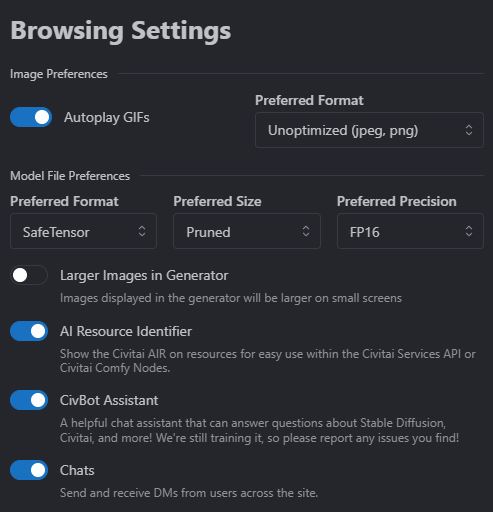Click the Autoplay GIFs label
Viewport: 493px width, 512px height.
tap(107, 118)
